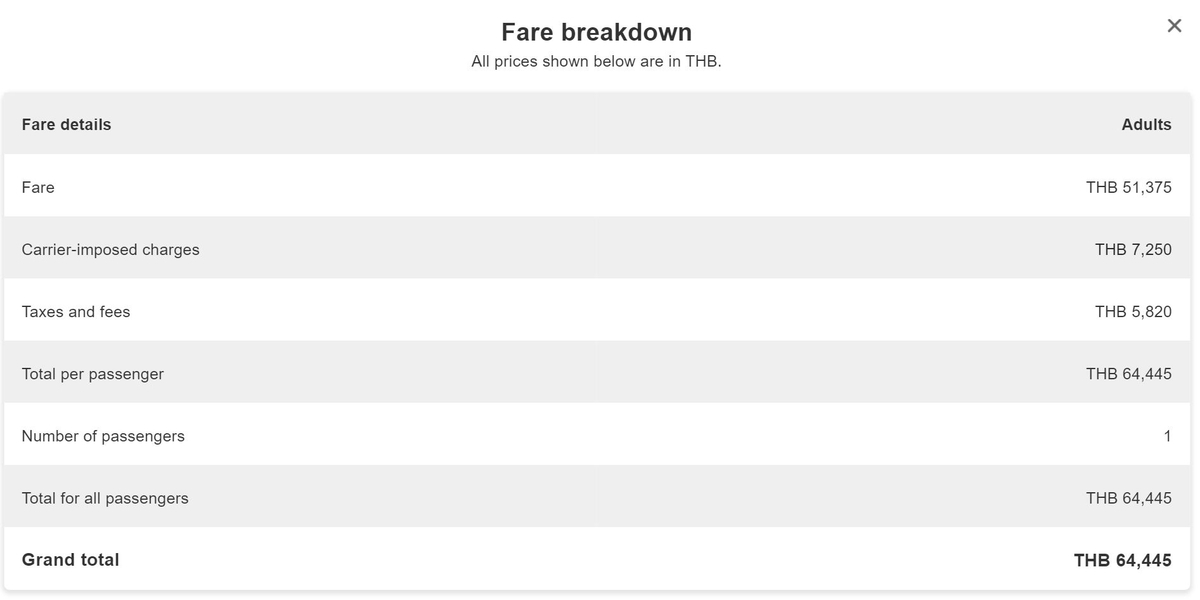Select the Fare details column header
The width and height of the screenshot is (1200, 600).
[x=66, y=125]
